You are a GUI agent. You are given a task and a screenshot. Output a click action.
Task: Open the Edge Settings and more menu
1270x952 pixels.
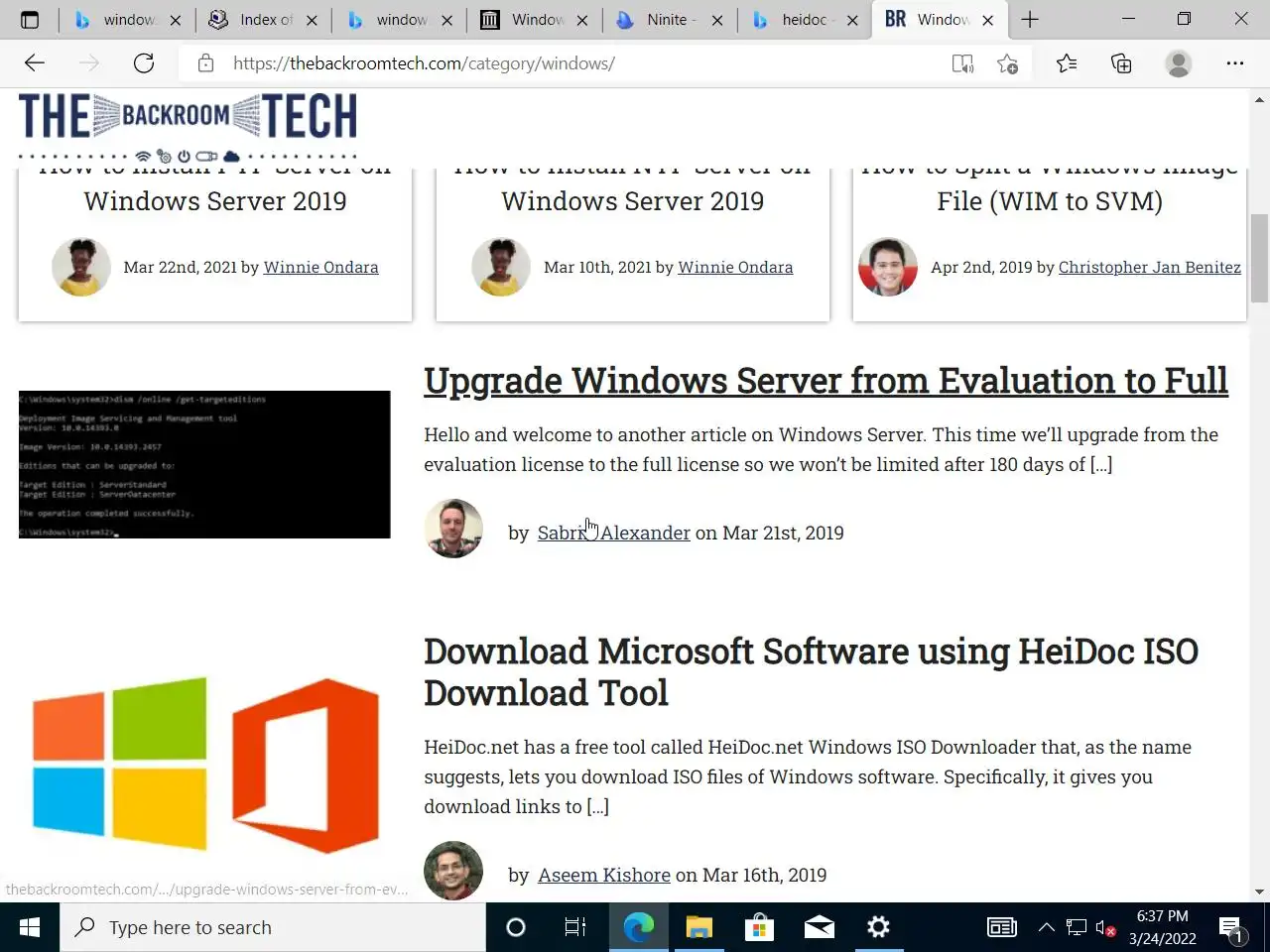point(1234,63)
